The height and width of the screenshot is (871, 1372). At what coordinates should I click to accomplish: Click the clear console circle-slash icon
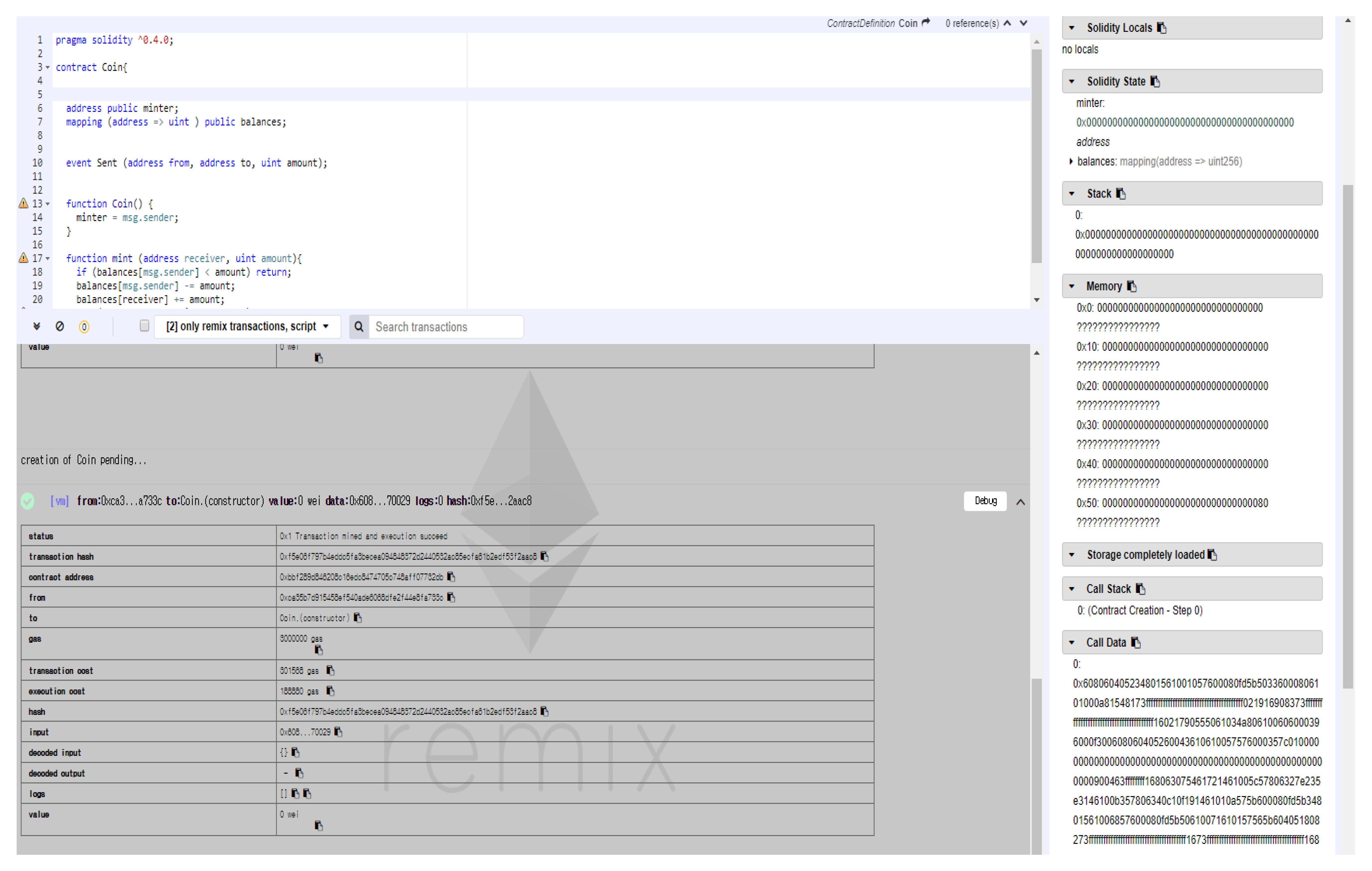[60, 327]
